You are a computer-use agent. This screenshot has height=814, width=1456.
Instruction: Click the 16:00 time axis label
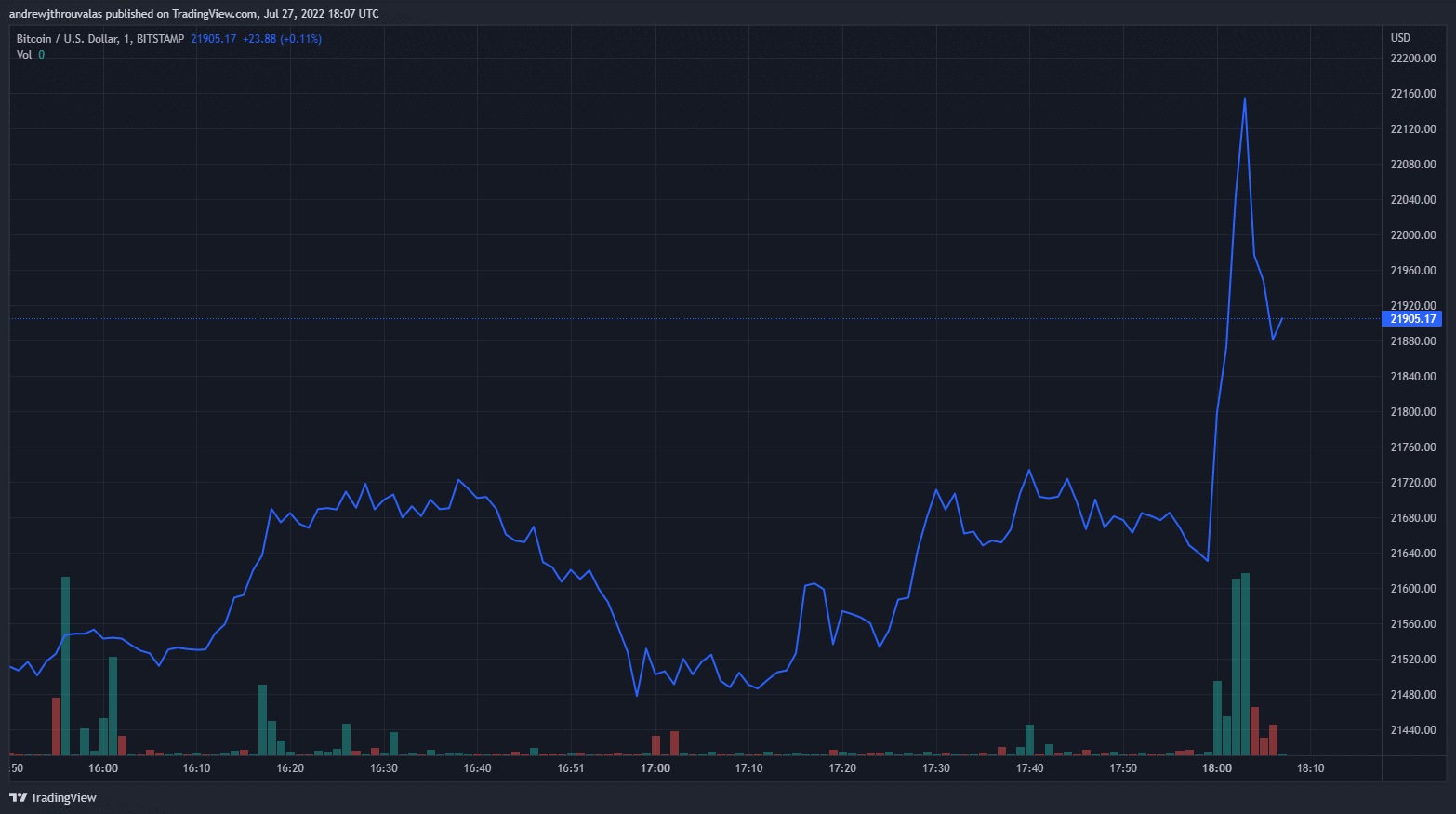103,768
